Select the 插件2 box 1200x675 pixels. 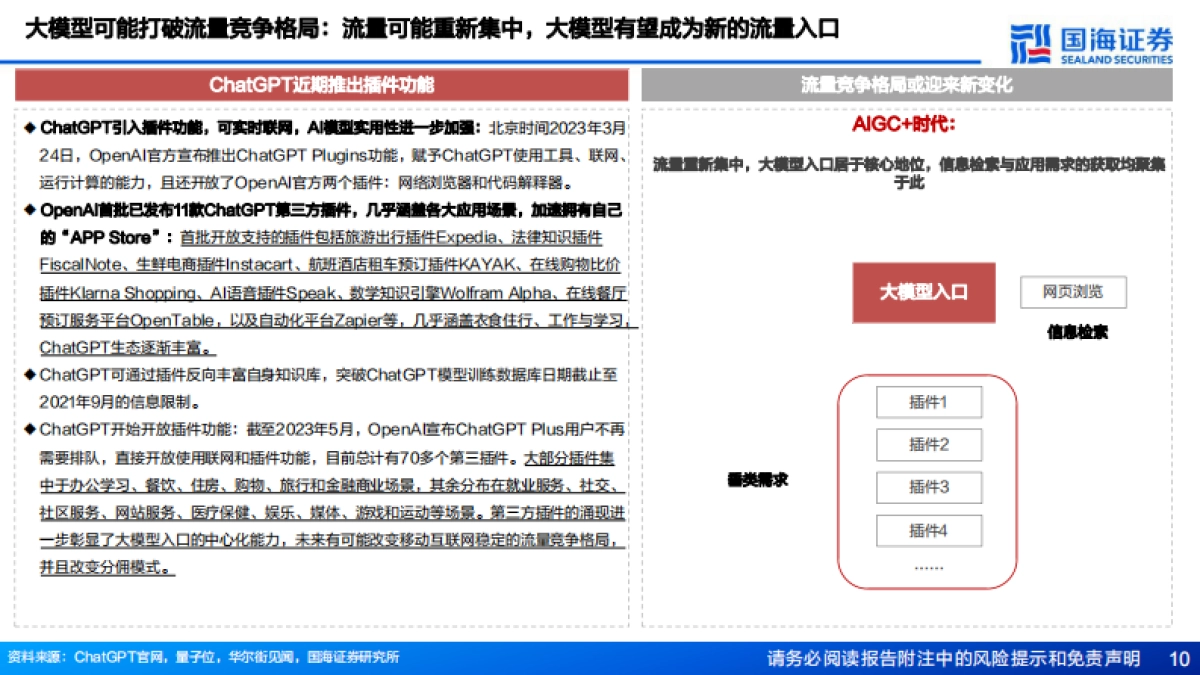929,444
